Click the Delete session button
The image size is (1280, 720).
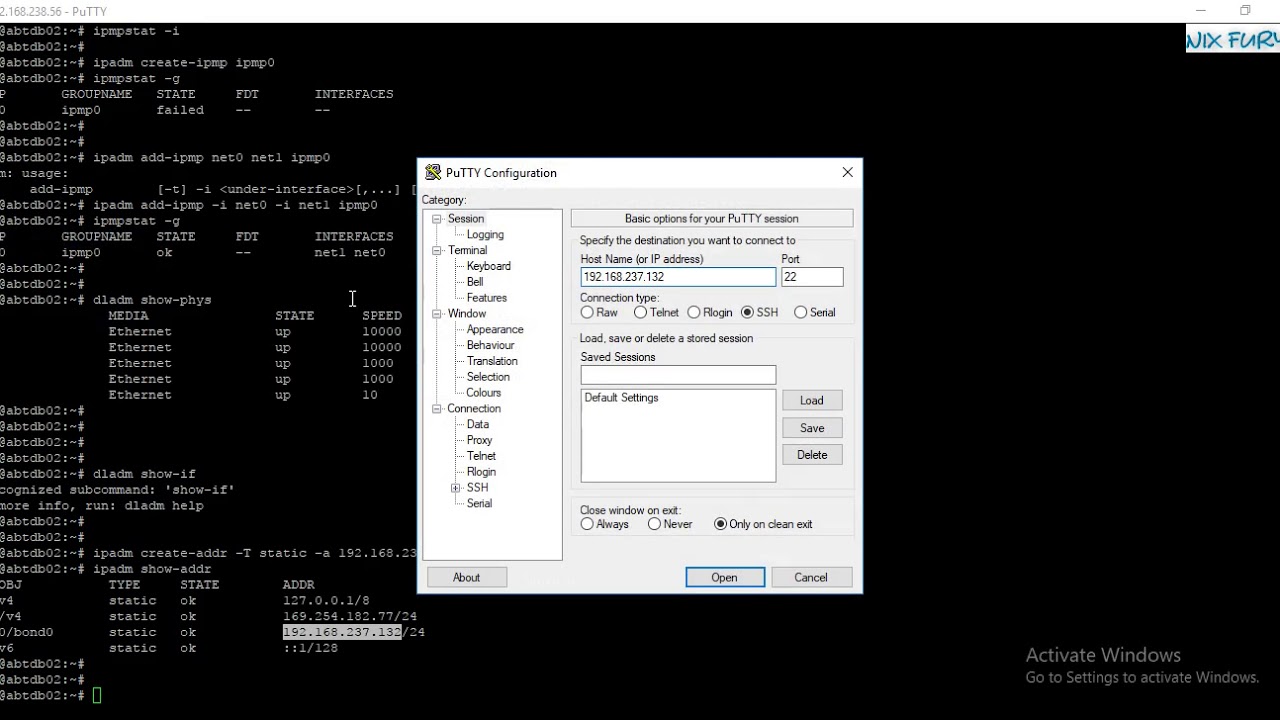(812, 455)
